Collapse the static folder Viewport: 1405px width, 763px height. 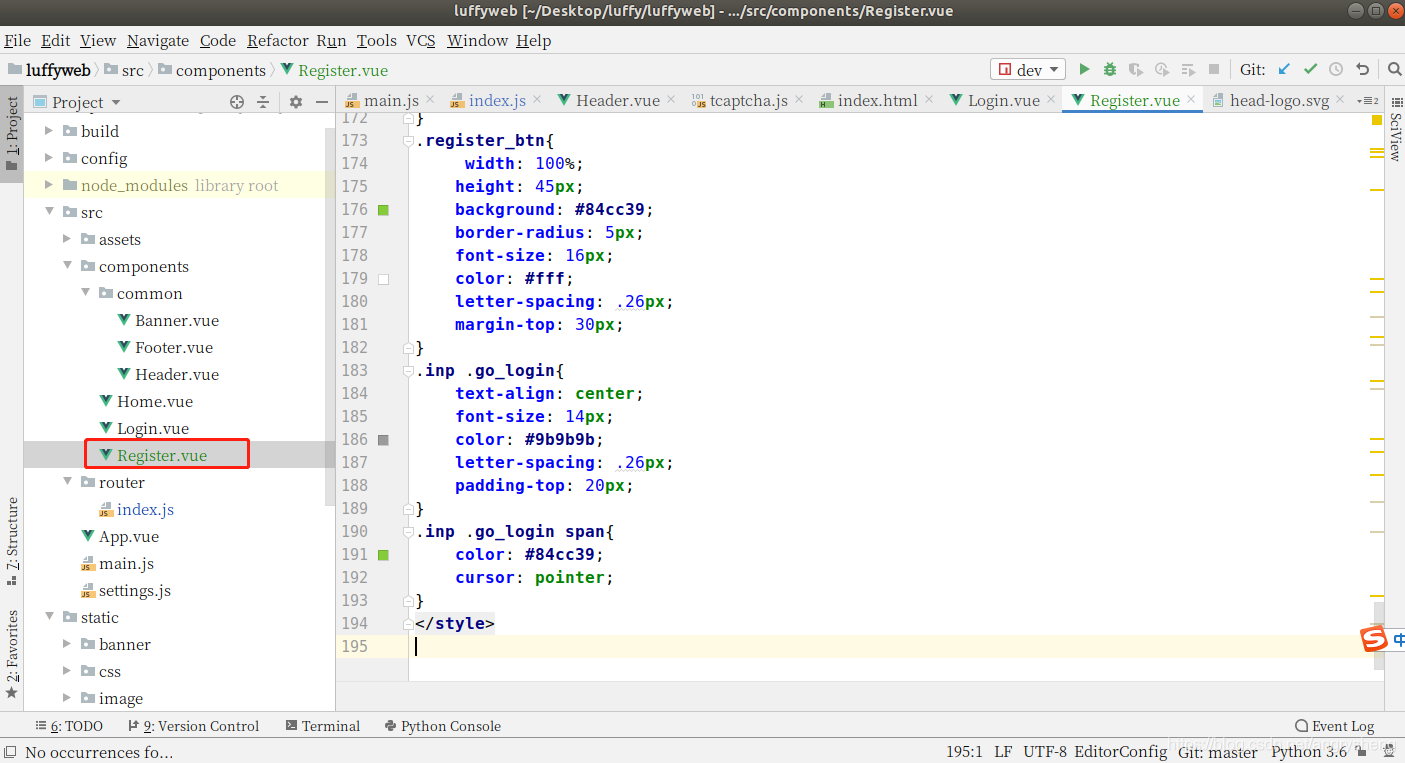point(49,617)
